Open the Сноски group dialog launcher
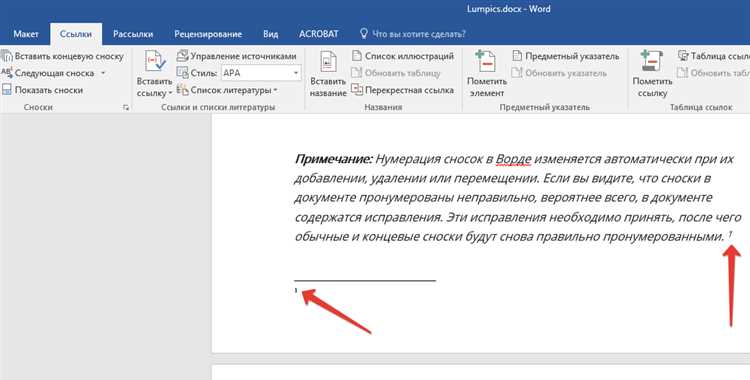Viewport: 750px width, 380px height. tap(126, 108)
